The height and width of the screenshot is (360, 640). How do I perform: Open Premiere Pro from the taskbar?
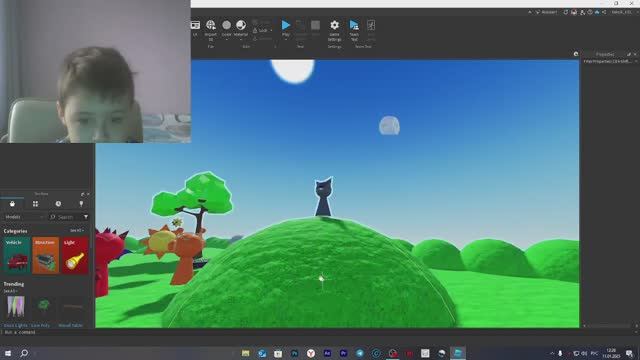coord(343,353)
